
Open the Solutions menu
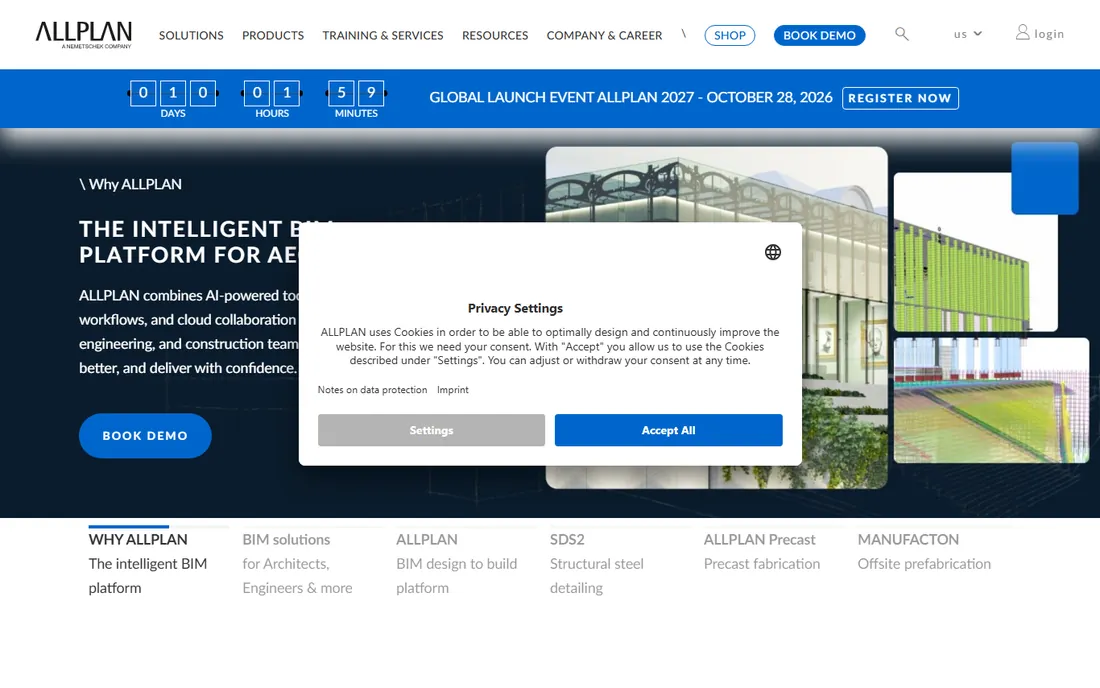coord(191,35)
